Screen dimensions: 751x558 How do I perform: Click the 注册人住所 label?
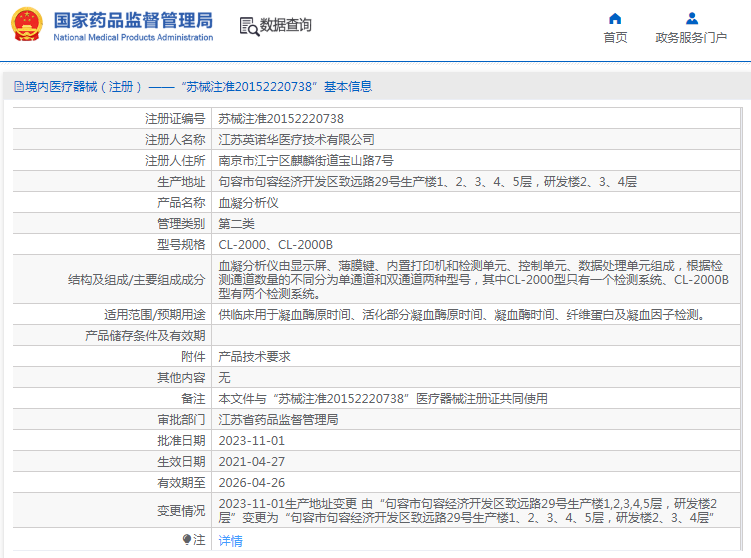coord(175,160)
